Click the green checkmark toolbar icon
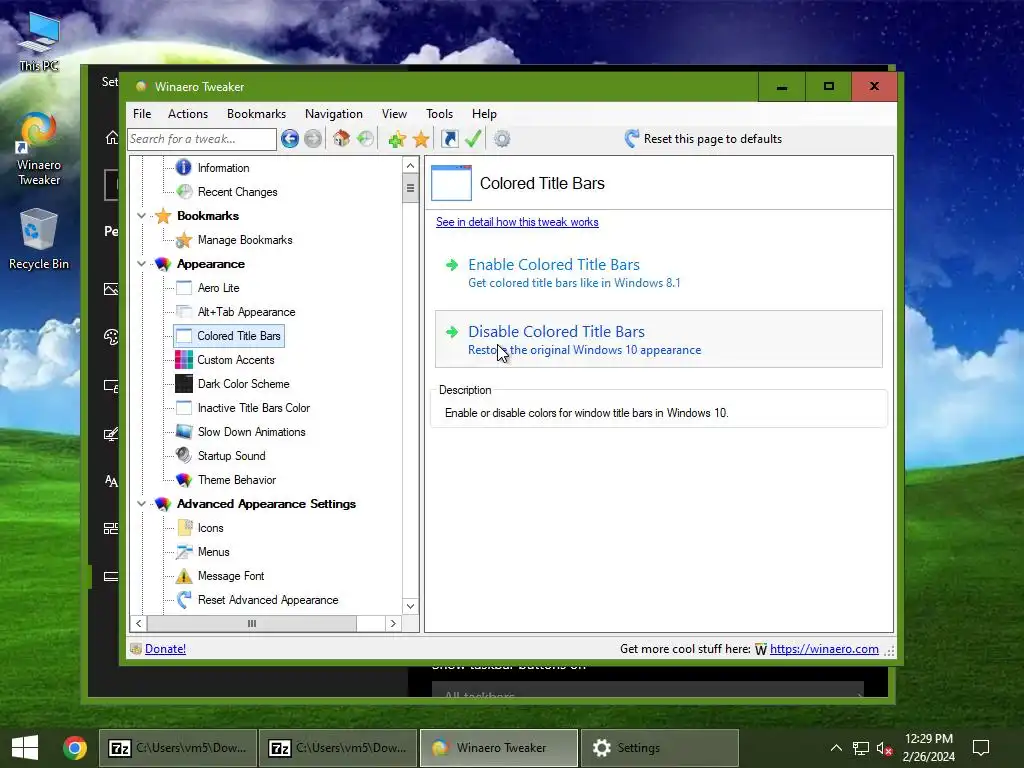Viewport: 1024px width, 768px height. pyautogui.click(x=473, y=138)
